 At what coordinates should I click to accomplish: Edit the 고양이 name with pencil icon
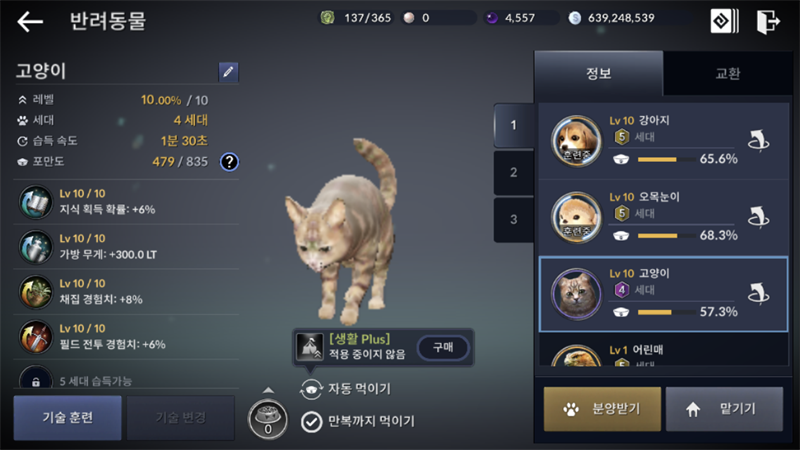coord(228,72)
